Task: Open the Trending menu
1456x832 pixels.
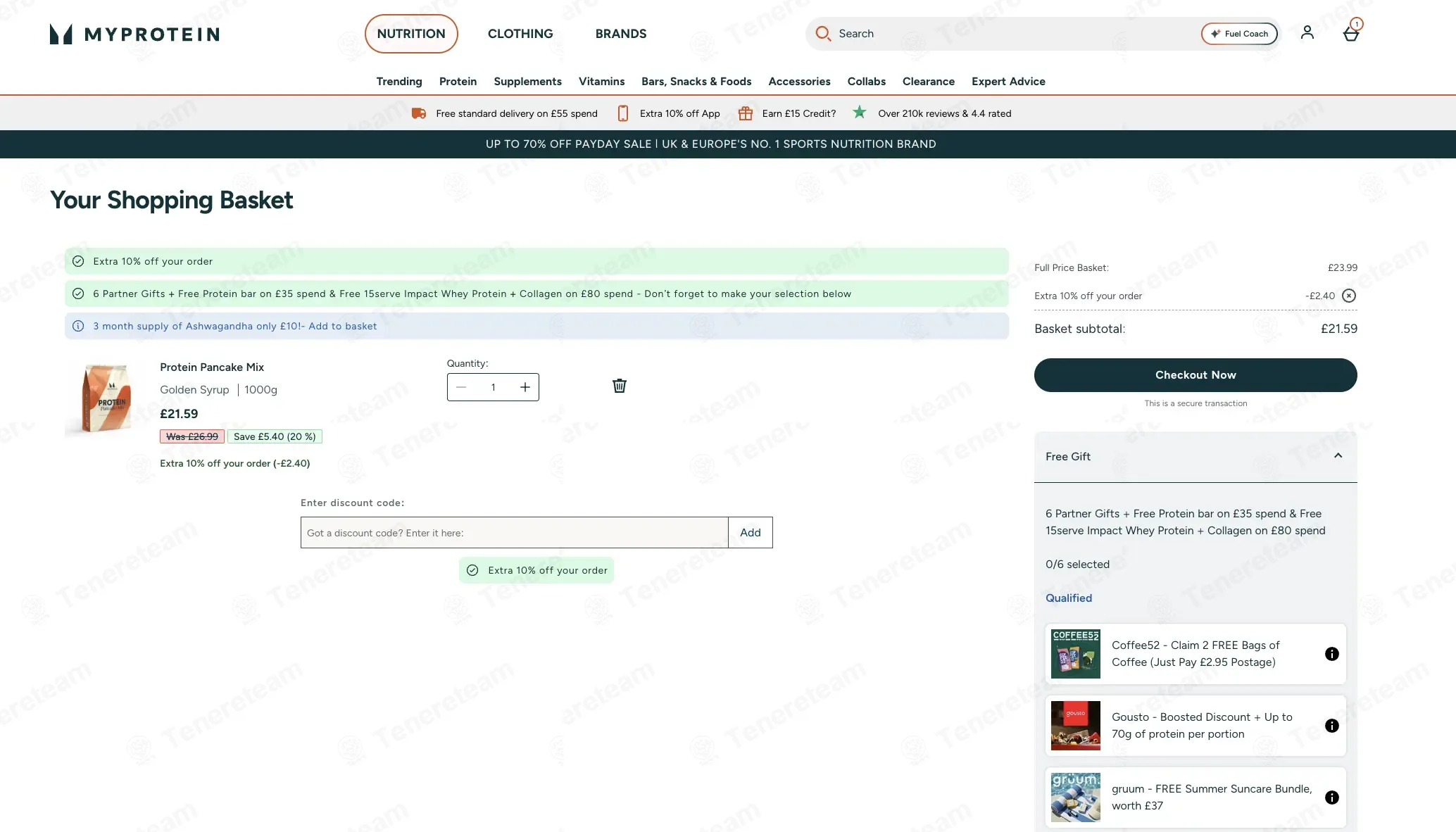Action: [399, 82]
